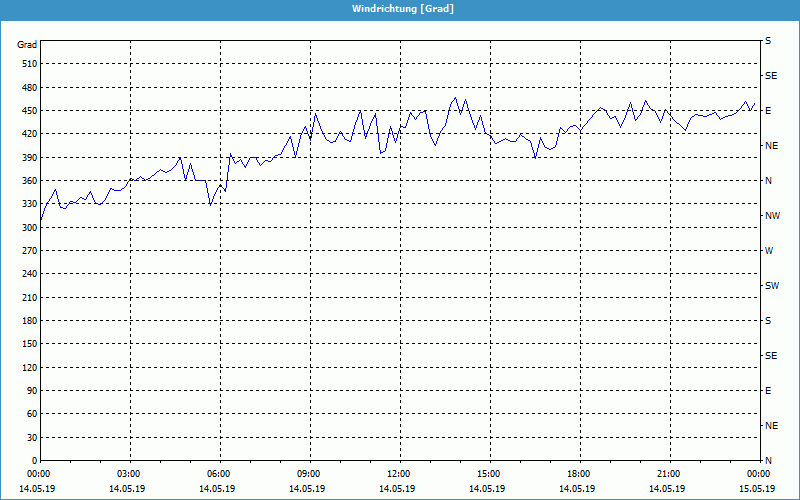Select the 510 value on the y-axis
The width and height of the screenshot is (800, 500).
click(27, 64)
